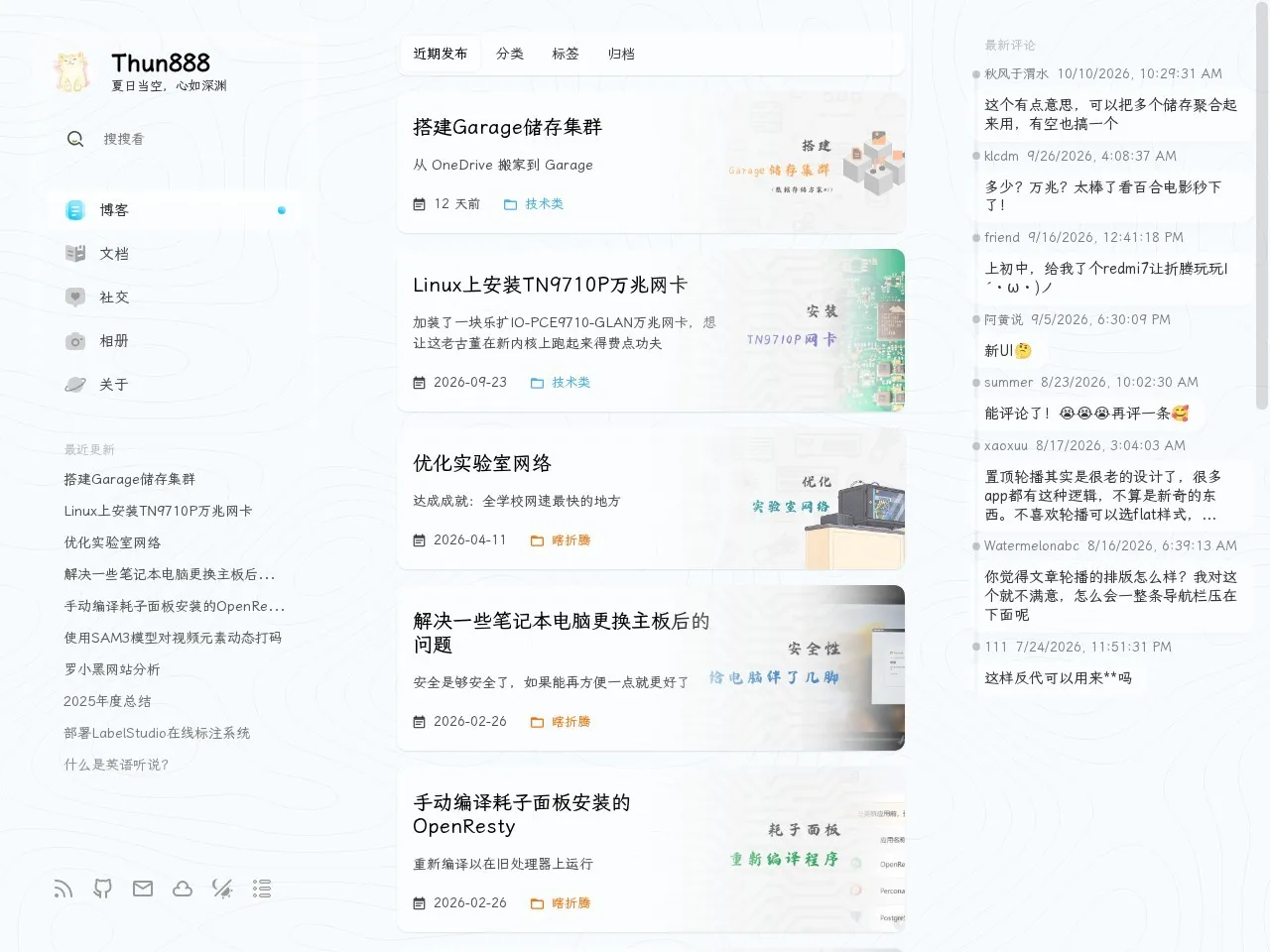This screenshot has height=952, width=1270.
Task: Click folder icon next to 技术类 on Garage post
Action: (x=510, y=204)
